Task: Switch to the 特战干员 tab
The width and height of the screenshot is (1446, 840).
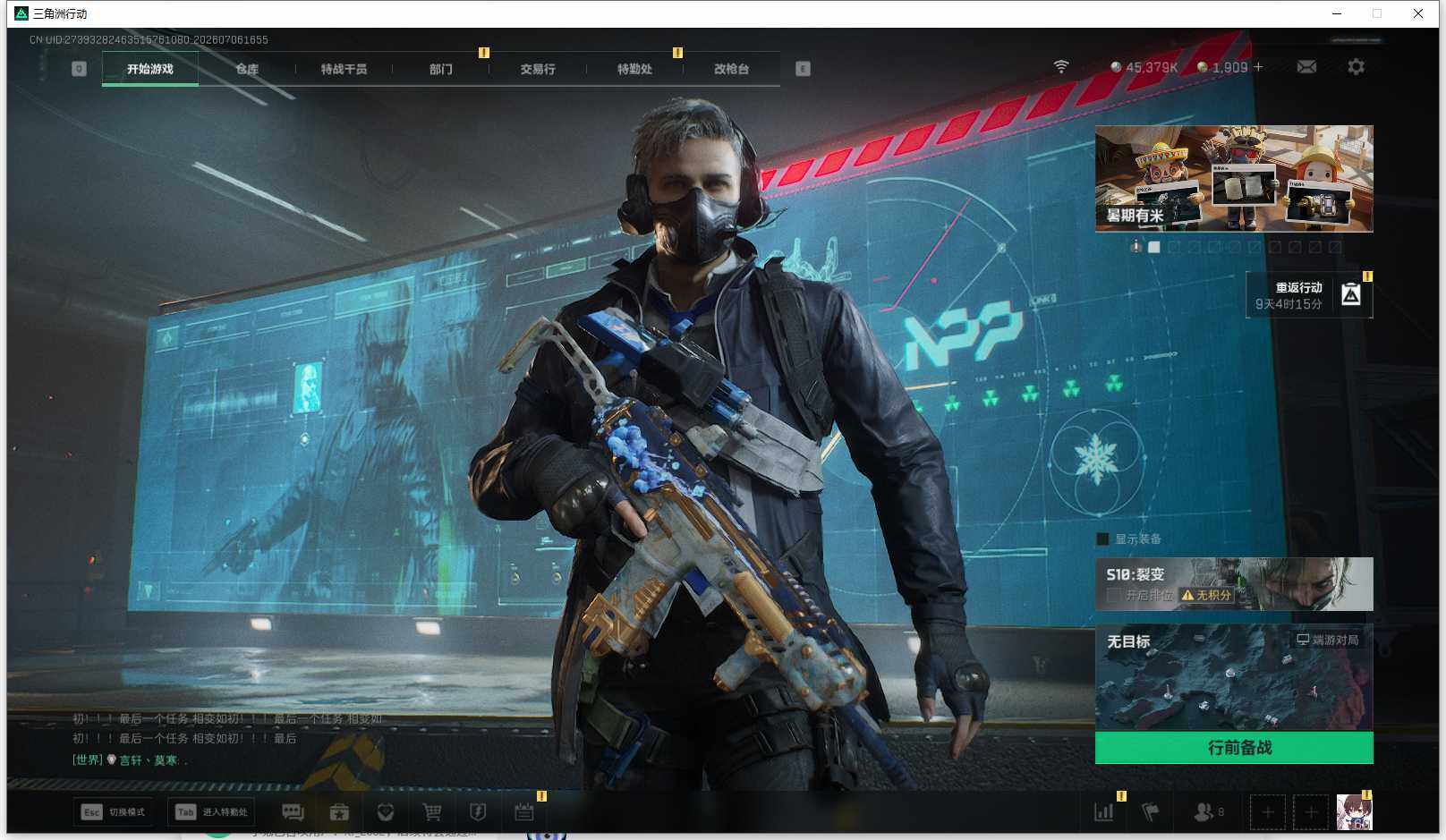Action: click(344, 69)
